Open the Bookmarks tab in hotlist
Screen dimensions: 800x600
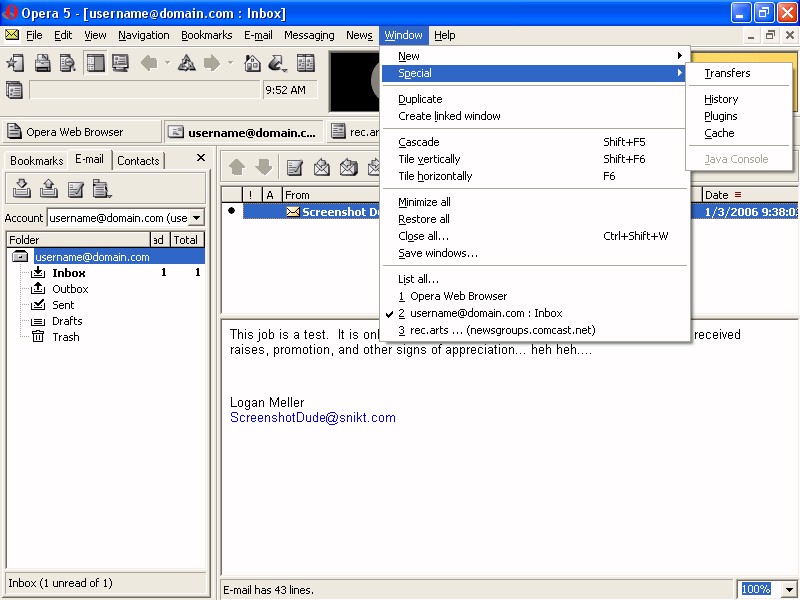(x=36, y=161)
